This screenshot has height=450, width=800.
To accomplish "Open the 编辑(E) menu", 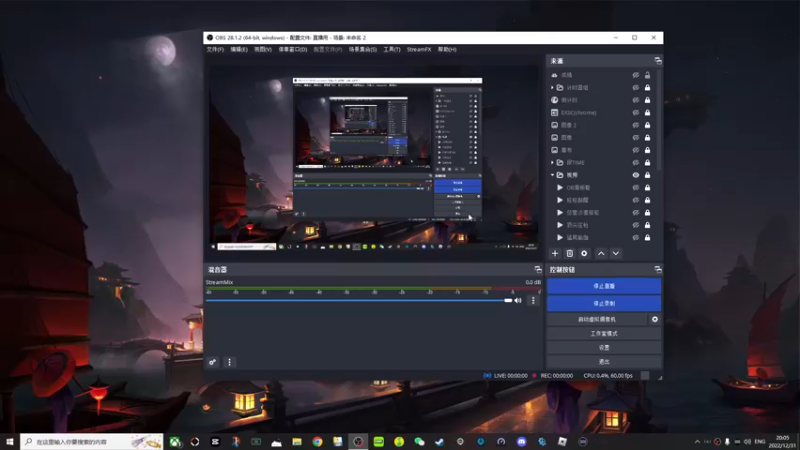I will point(239,49).
